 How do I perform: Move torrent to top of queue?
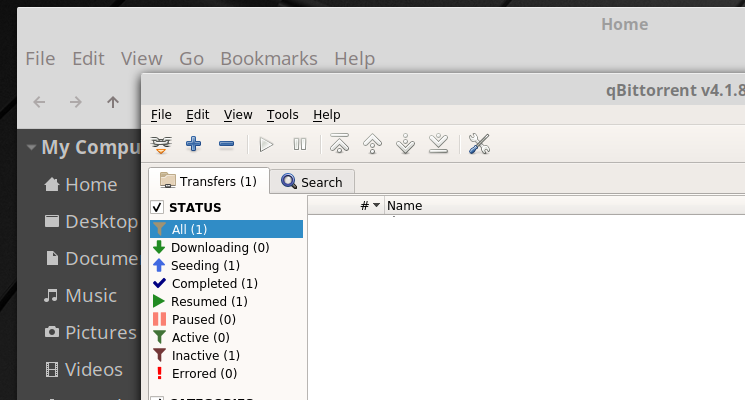[x=339, y=143]
